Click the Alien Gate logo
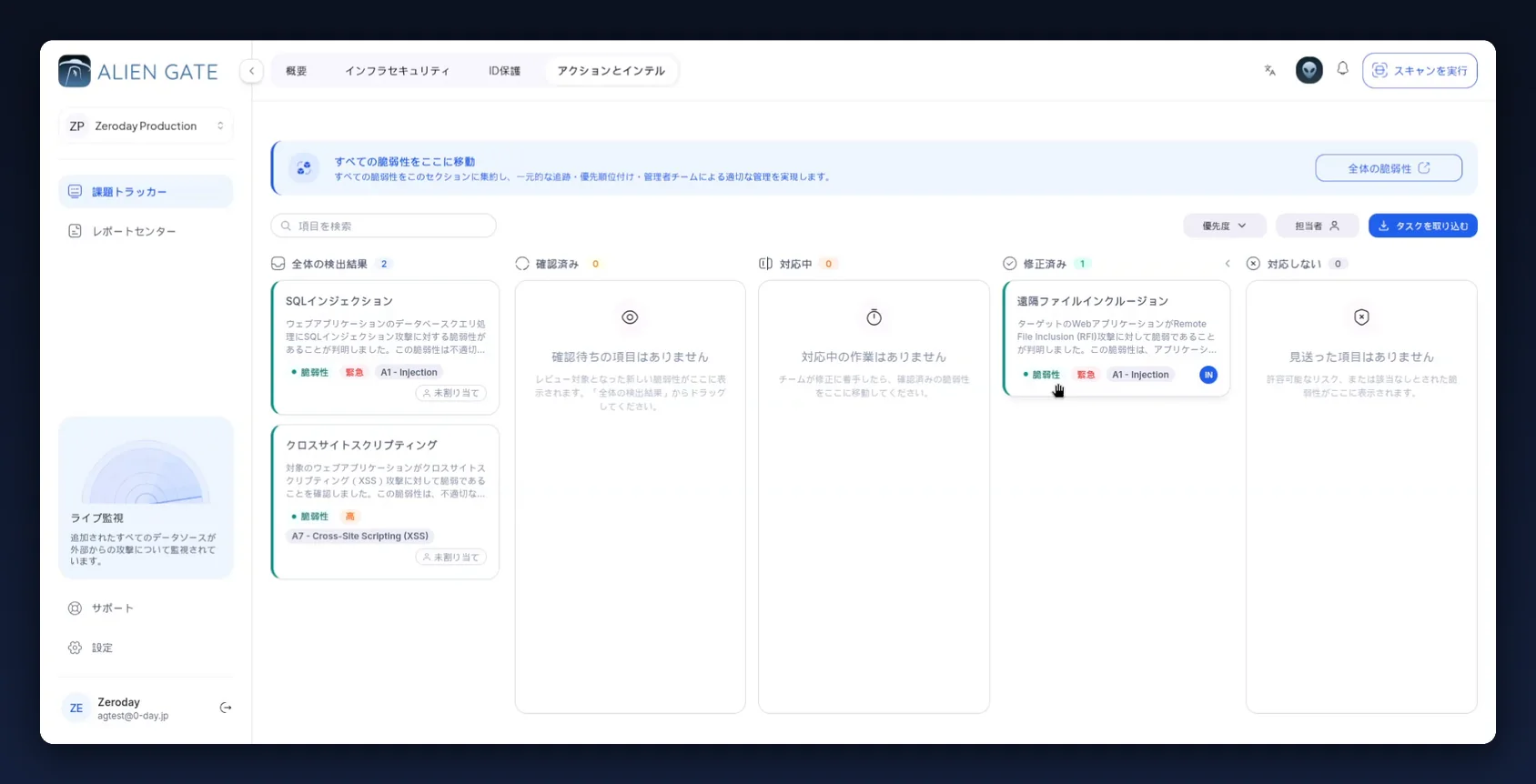 coord(138,71)
